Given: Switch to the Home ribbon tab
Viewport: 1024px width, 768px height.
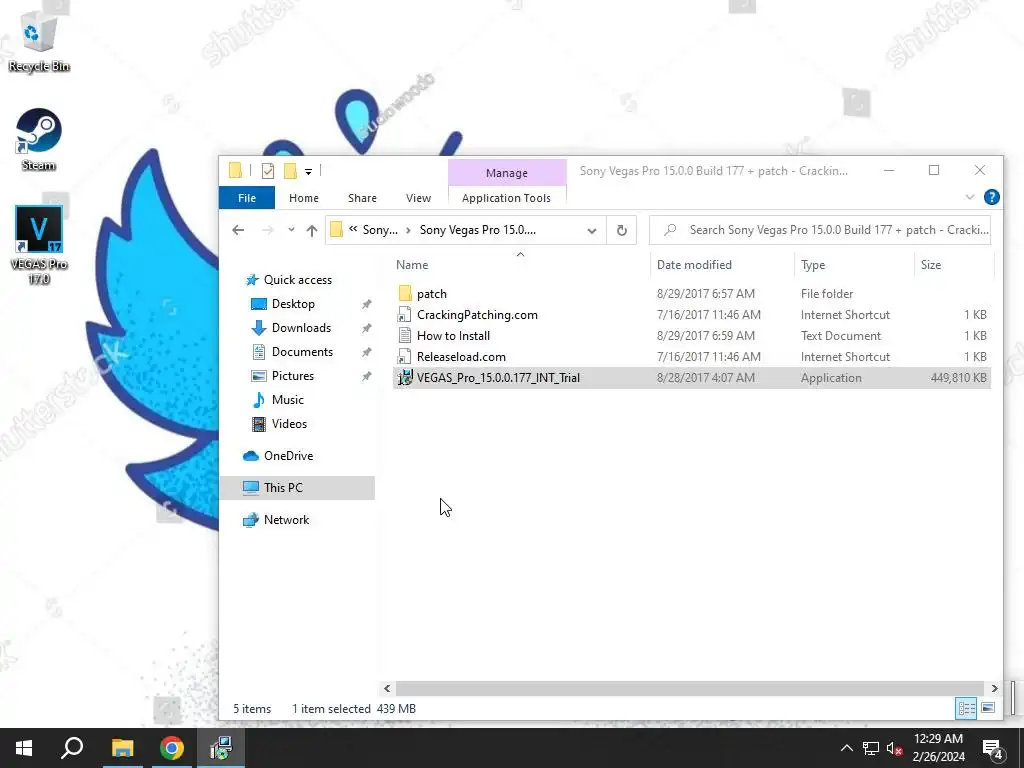Looking at the screenshot, I should click(304, 198).
